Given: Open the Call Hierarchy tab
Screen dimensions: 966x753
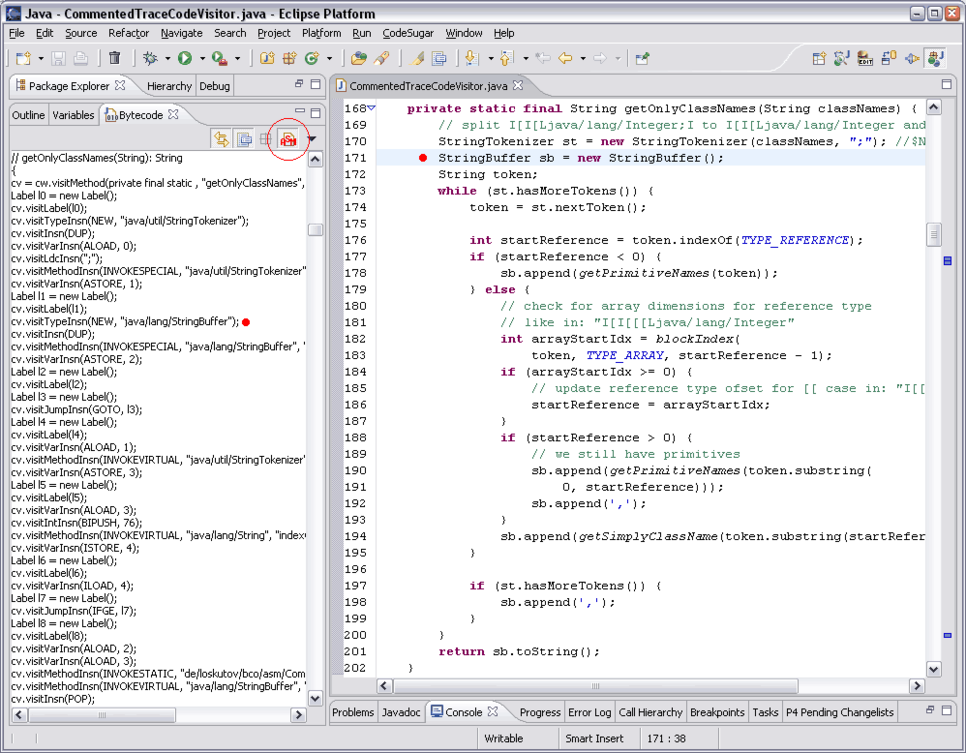Looking at the screenshot, I should click(x=651, y=712).
